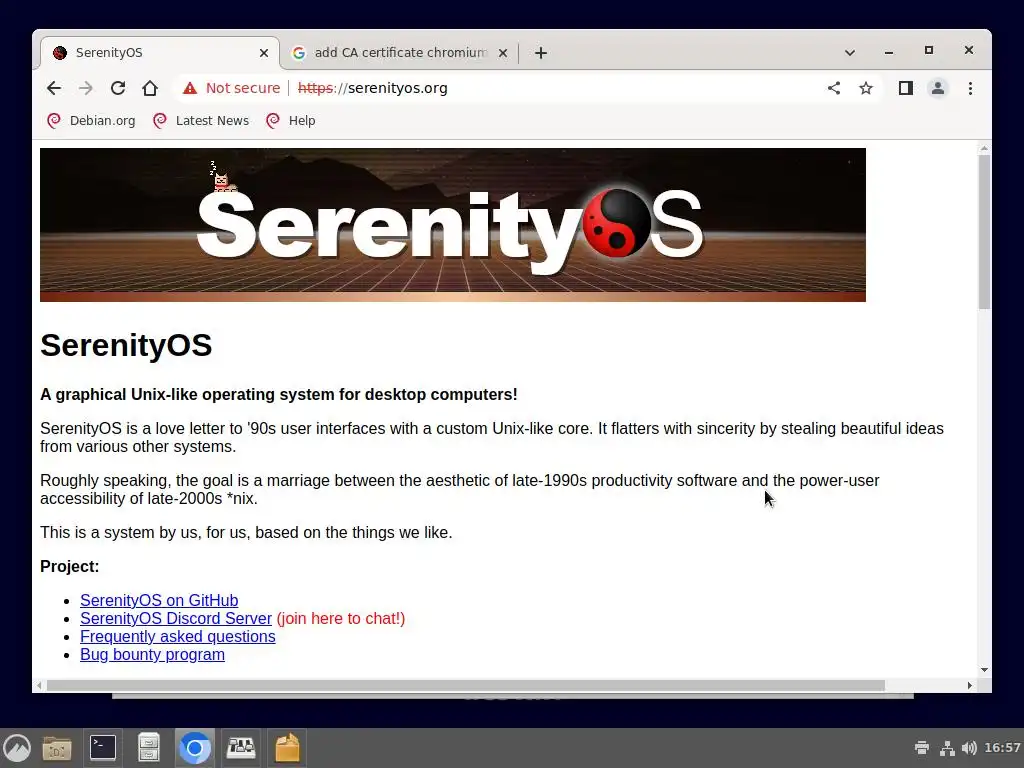
Task: Maximize the Chromium window
Action: [929, 50]
